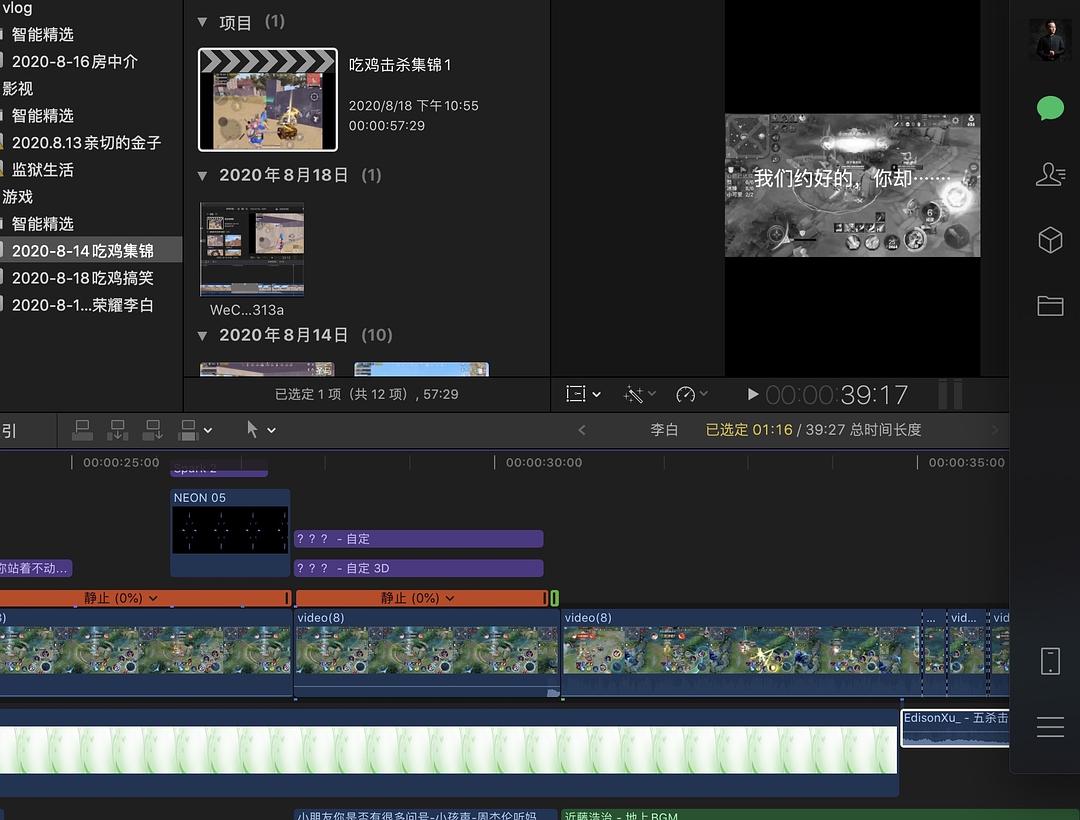This screenshot has width=1080, height=820.
Task: Collapse the 项目 (1) section triangle
Action: click(x=202, y=22)
